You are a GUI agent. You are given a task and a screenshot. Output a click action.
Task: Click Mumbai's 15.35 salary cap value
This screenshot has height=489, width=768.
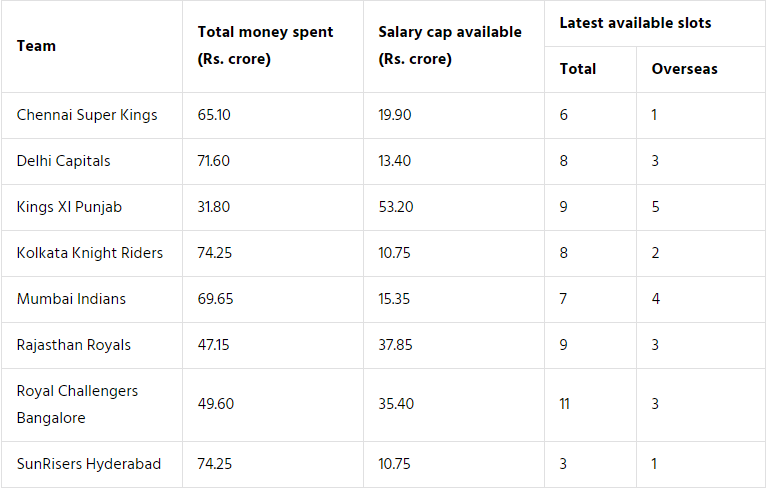396,299
